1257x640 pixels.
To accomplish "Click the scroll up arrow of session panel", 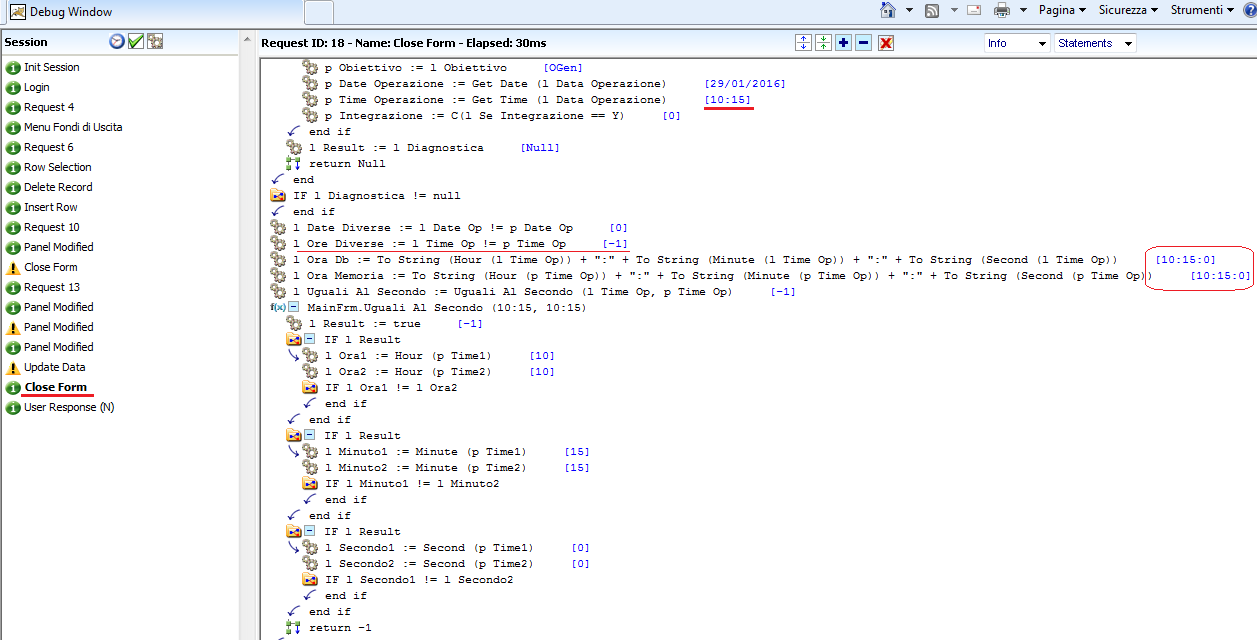I will (246, 41).
